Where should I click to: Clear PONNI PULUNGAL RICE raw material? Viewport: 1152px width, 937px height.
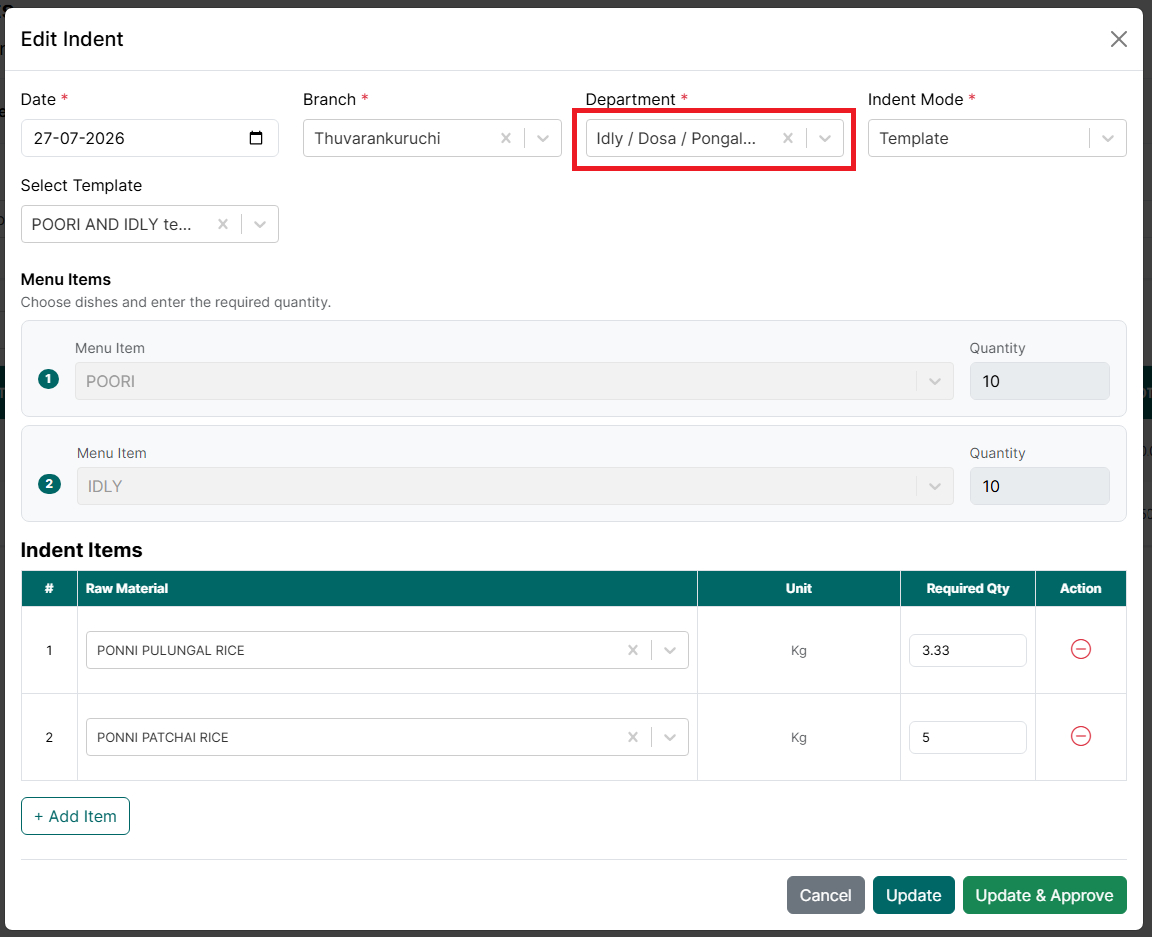click(x=633, y=650)
